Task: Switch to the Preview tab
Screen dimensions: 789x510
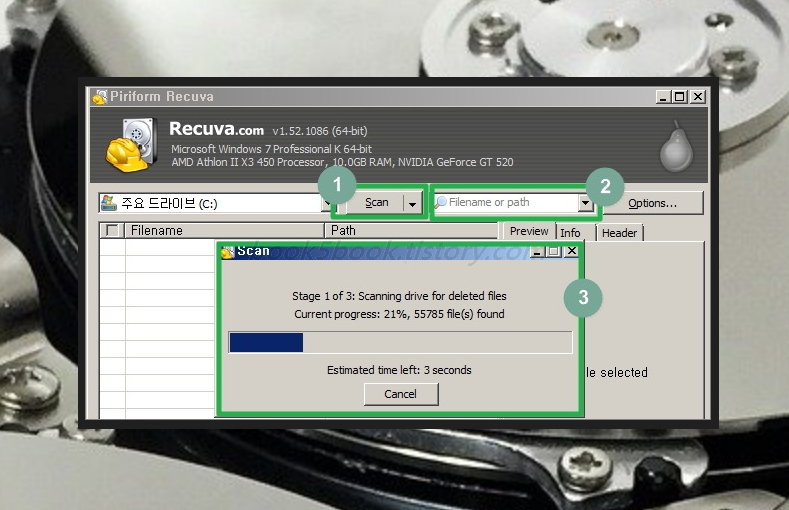Action: (x=529, y=231)
